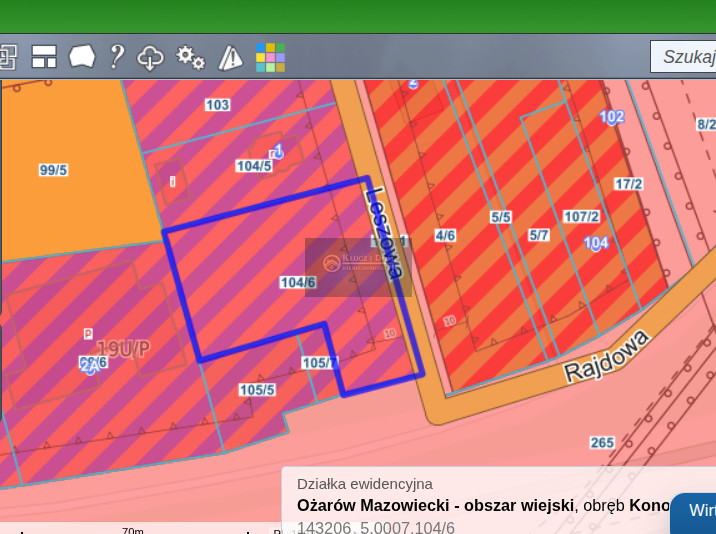Click parcel 4/6 in red striped zone
Image resolution: width=716 pixels, height=534 pixels.
point(445,236)
